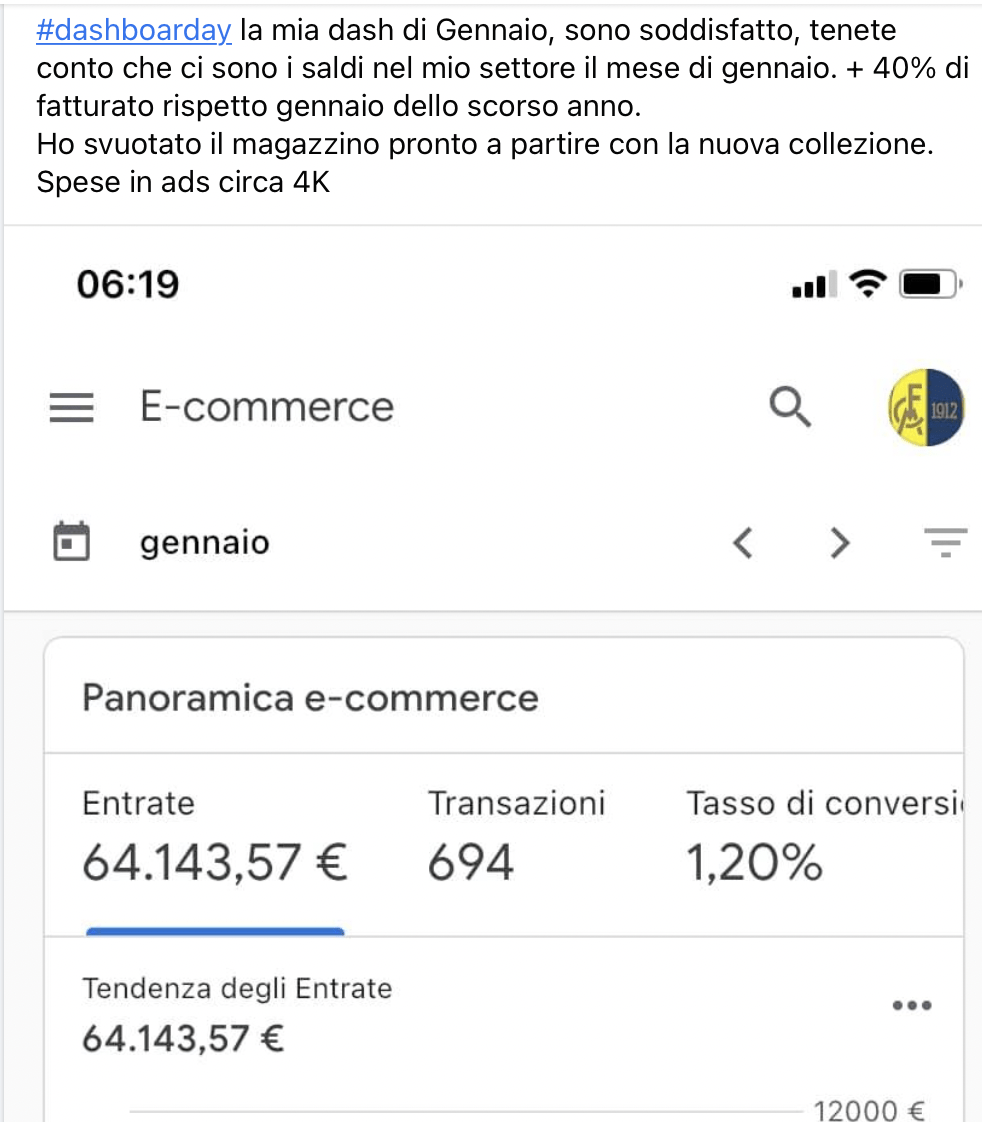Tap the battery status icon

(x=930, y=284)
